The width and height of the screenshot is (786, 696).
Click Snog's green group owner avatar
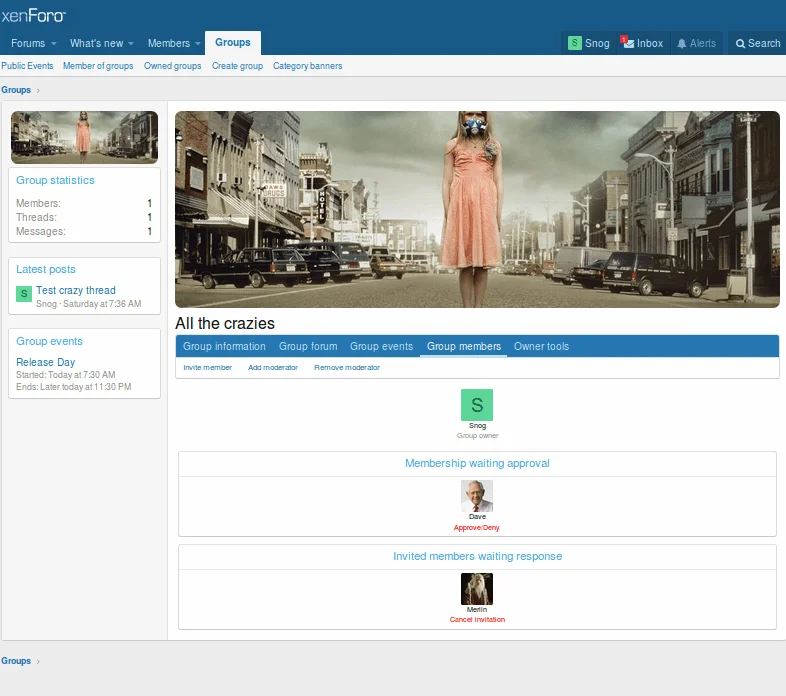pos(477,405)
